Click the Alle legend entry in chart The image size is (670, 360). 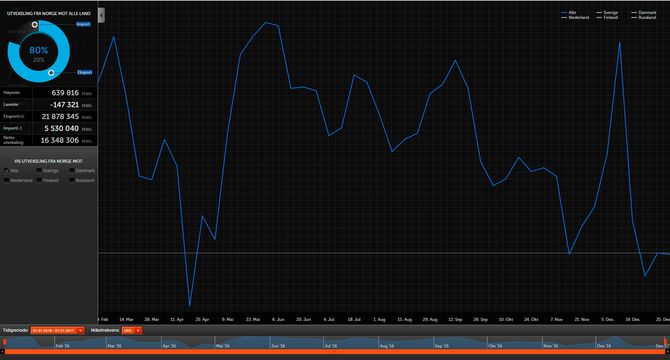click(569, 13)
